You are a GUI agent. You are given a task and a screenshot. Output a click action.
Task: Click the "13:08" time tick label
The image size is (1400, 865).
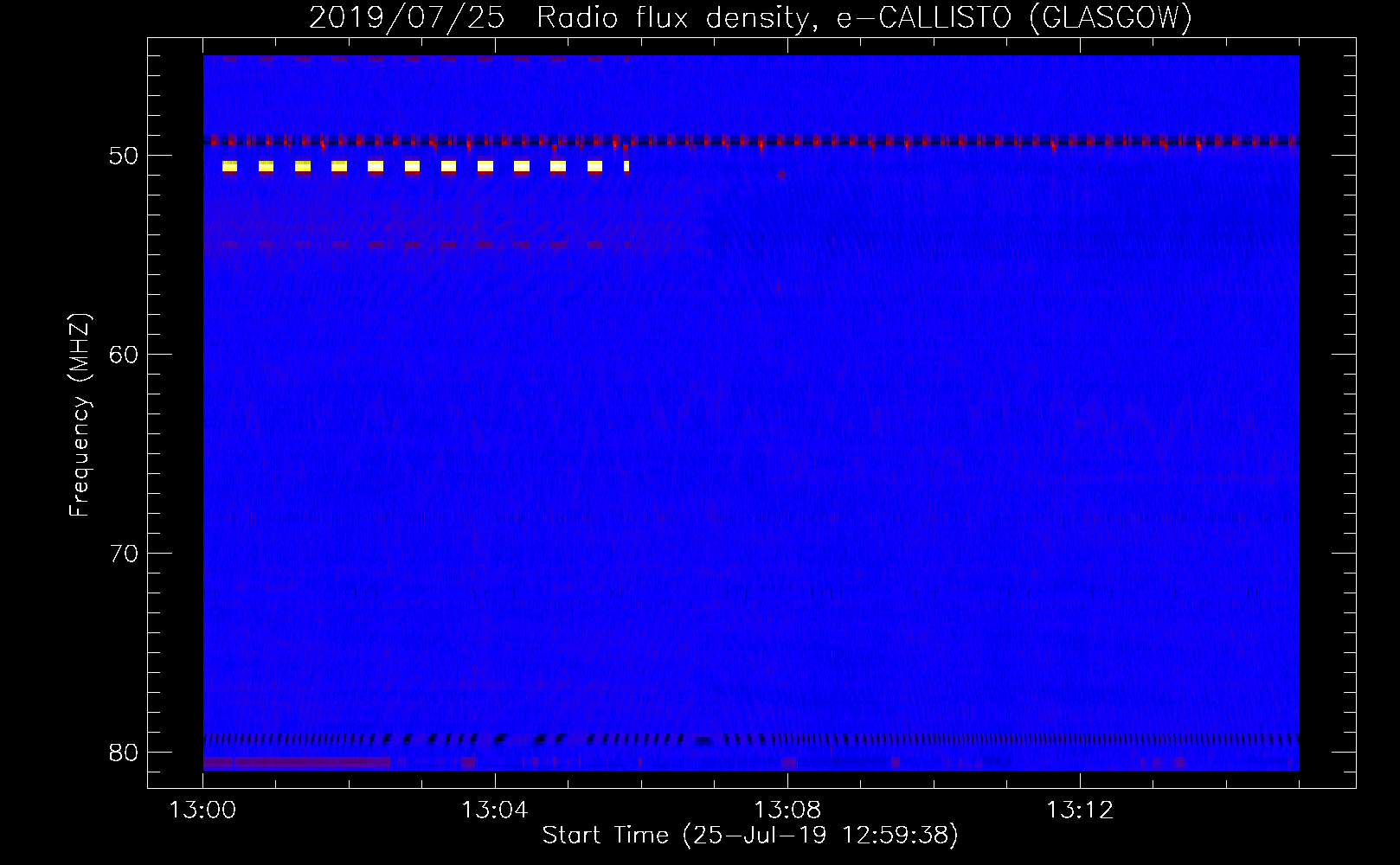[787, 811]
